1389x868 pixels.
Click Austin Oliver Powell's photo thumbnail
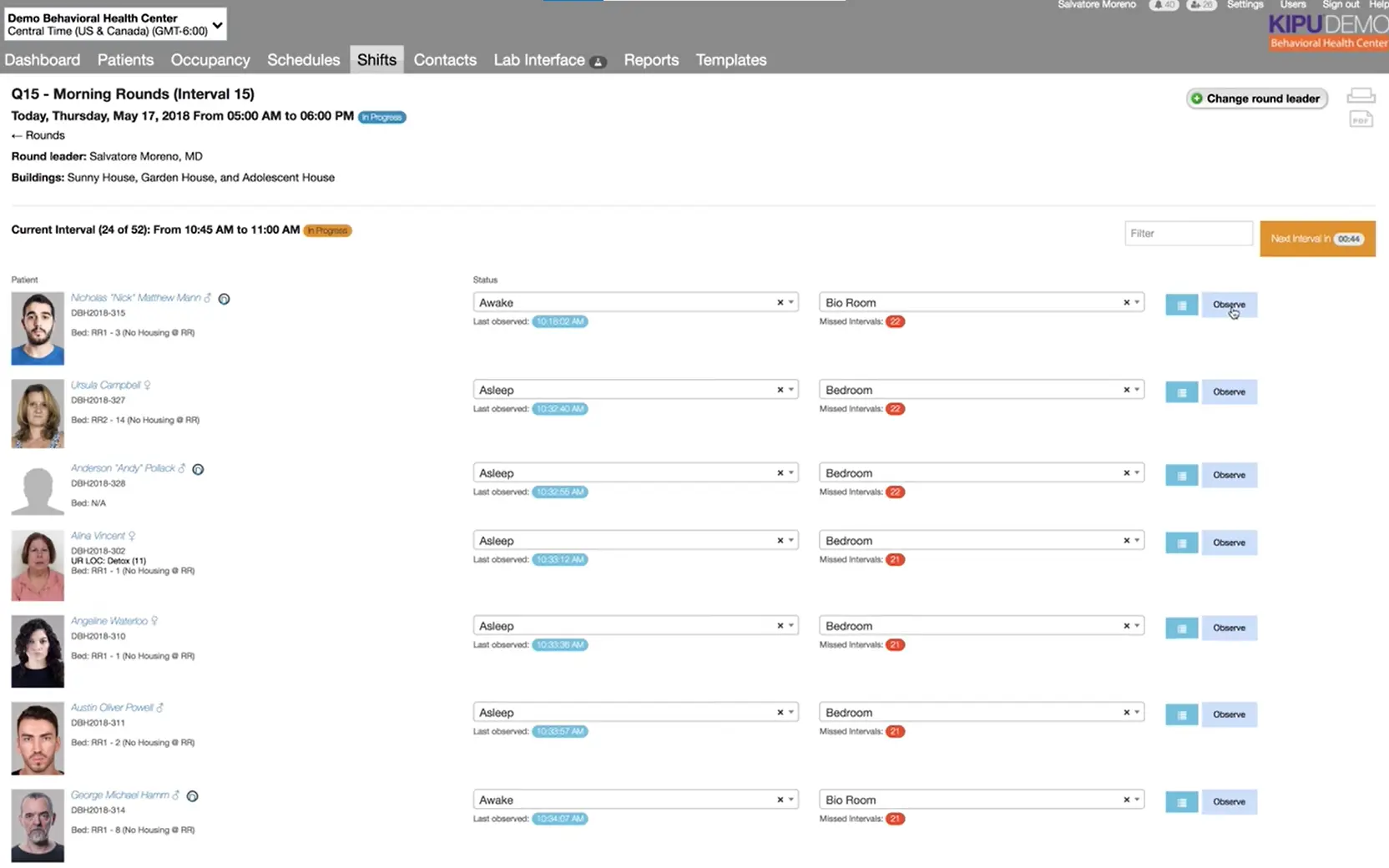pos(38,738)
